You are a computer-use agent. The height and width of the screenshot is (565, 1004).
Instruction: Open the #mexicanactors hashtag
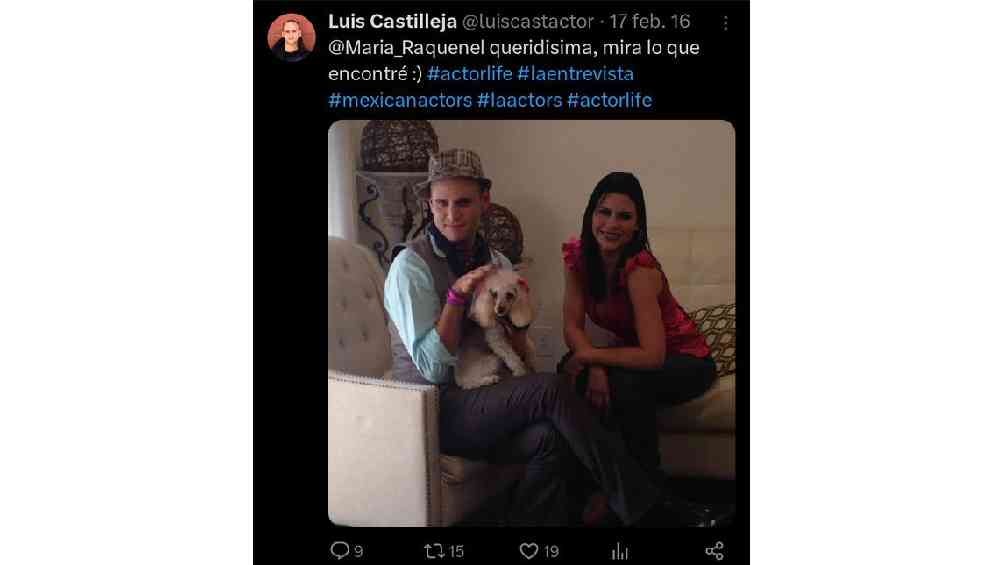point(400,100)
